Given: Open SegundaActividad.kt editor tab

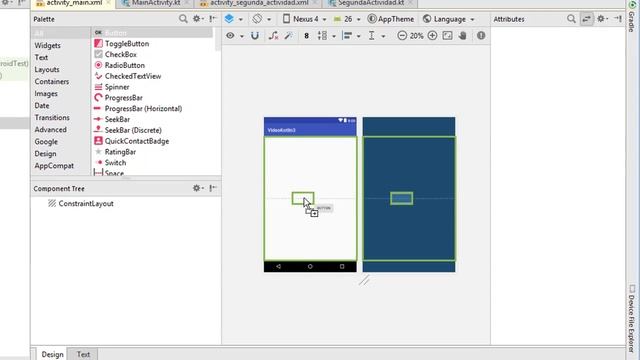Looking at the screenshot, I should [371, 3].
